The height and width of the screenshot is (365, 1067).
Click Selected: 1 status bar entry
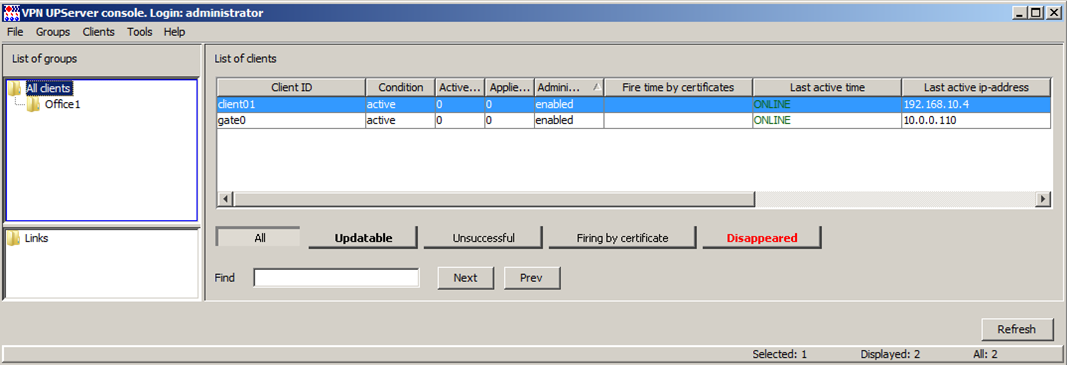tap(780, 354)
